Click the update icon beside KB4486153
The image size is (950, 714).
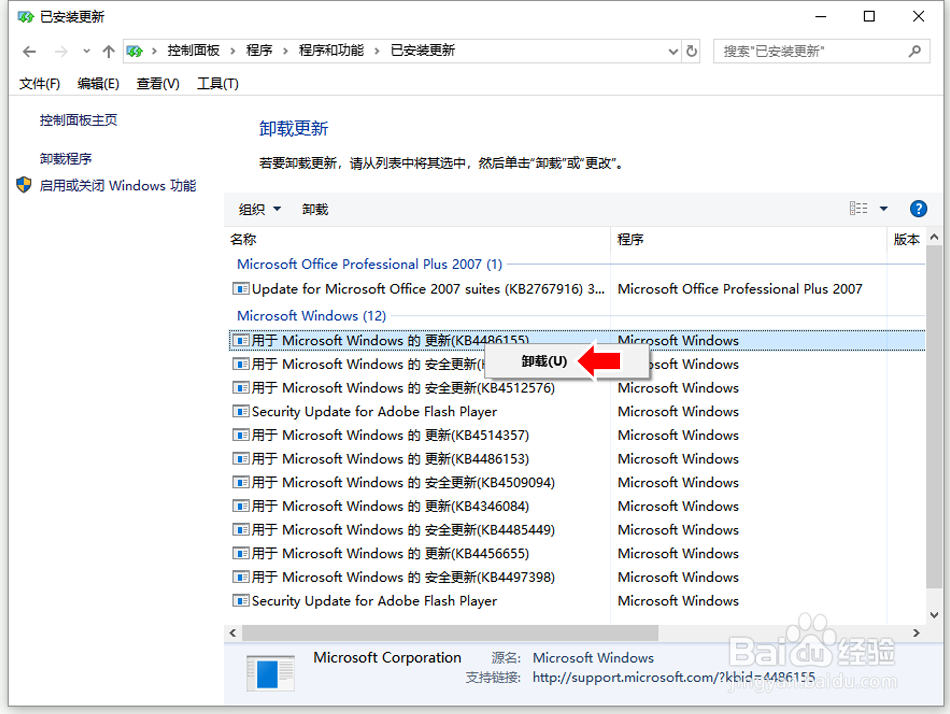[241, 459]
